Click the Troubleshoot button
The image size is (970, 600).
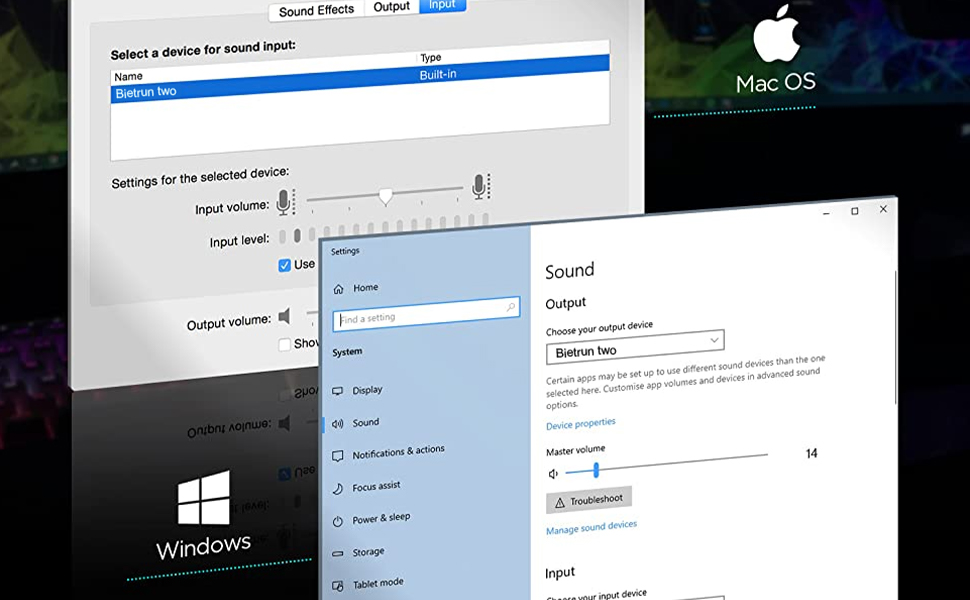pos(589,500)
